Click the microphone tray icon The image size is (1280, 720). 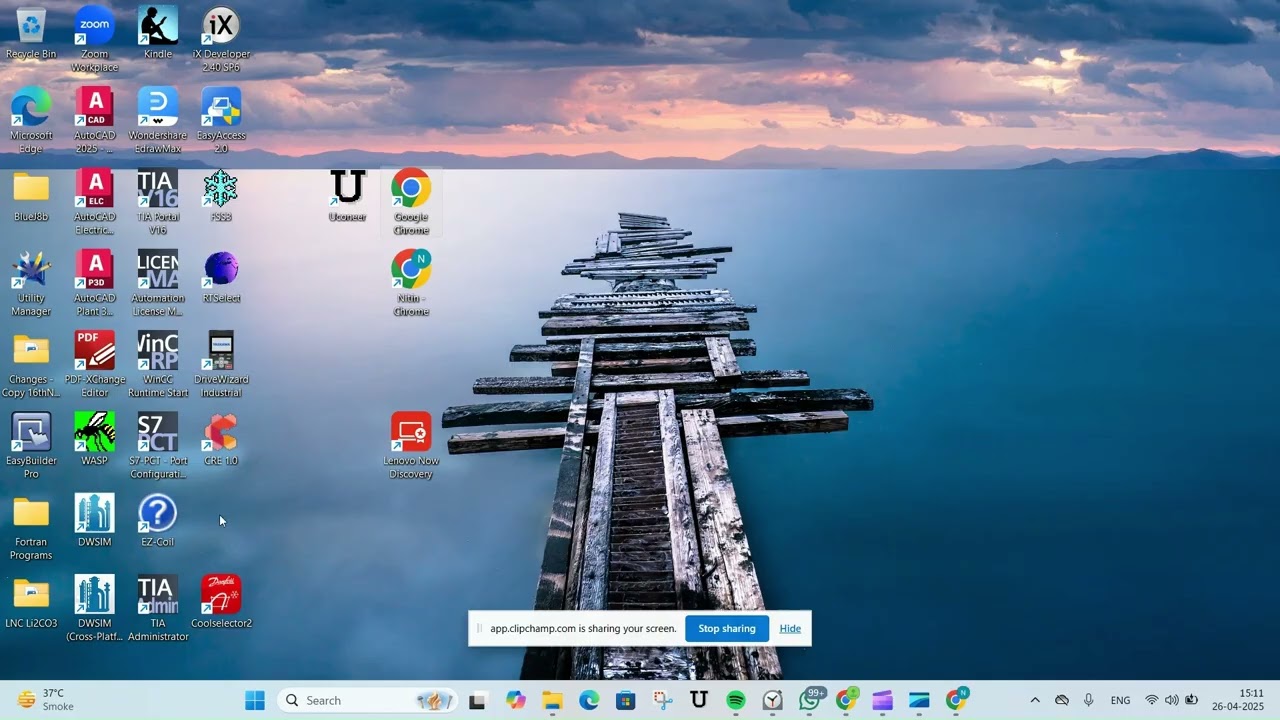pos(1088,700)
